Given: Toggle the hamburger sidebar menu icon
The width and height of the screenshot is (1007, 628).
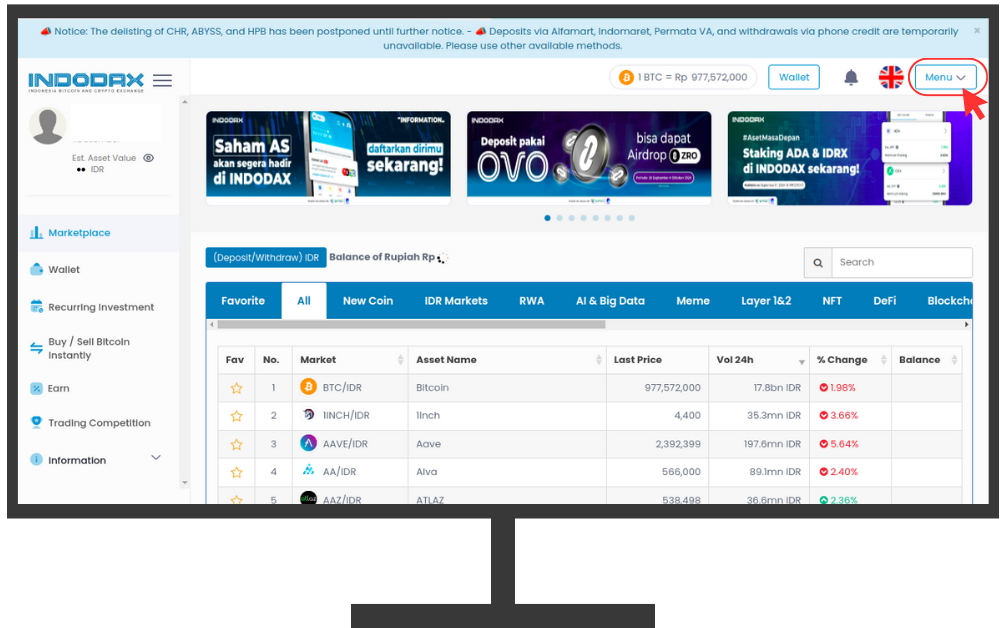Looking at the screenshot, I should pyautogui.click(x=162, y=80).
